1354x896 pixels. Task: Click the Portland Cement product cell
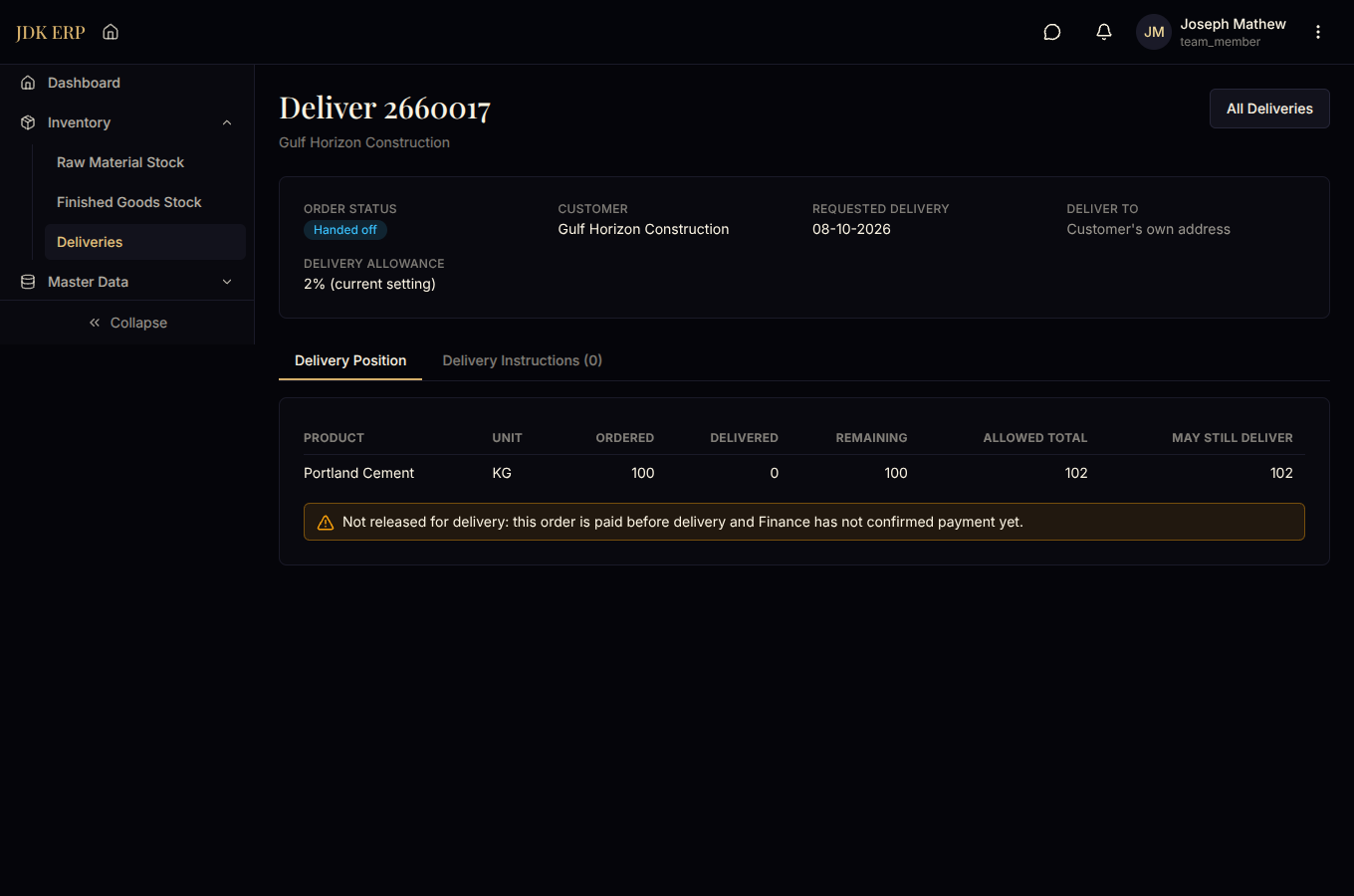tap(358, 473)
